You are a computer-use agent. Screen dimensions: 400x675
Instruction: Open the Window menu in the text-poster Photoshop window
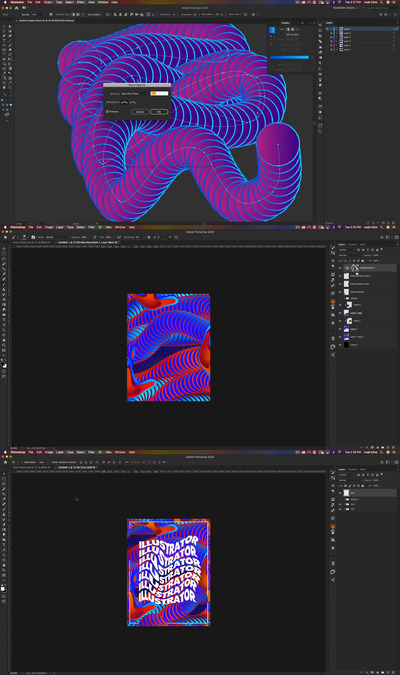click(120, 452)
